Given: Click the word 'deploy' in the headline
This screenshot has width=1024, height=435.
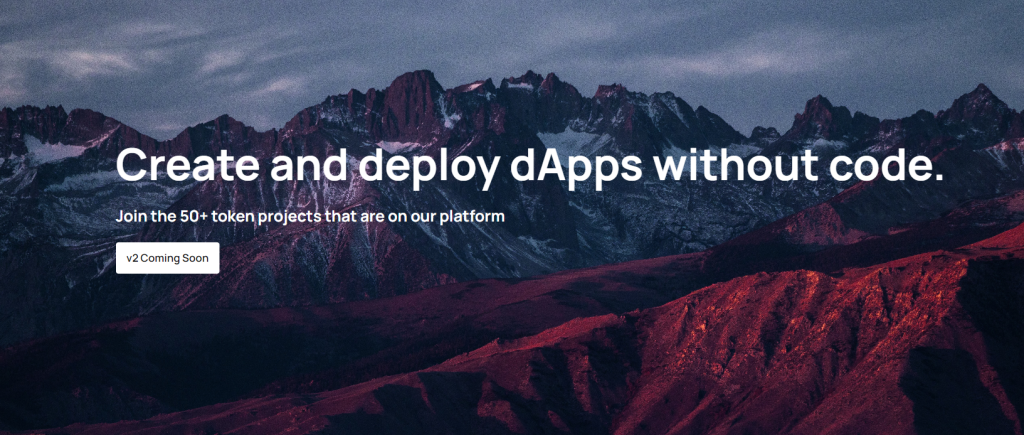Looking at the screenshot, I should pyautogui.click(x=428, y=167).
